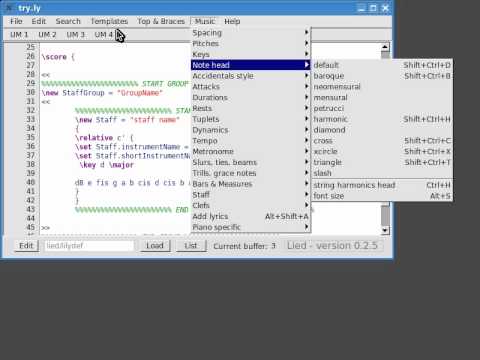Expand the Durations submenu

pyautogui.click(x=251, y=97)
